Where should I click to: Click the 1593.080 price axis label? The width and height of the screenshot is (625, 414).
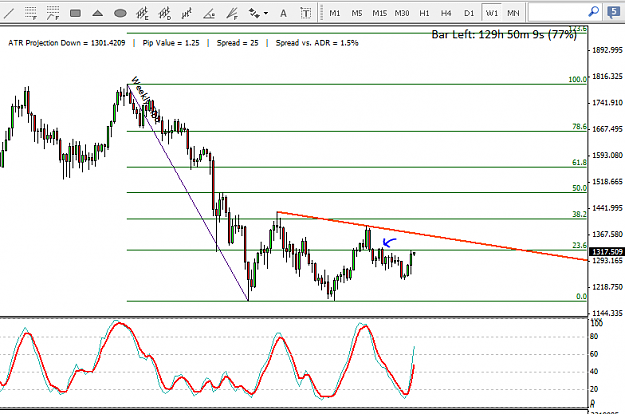tap(607, 155)
